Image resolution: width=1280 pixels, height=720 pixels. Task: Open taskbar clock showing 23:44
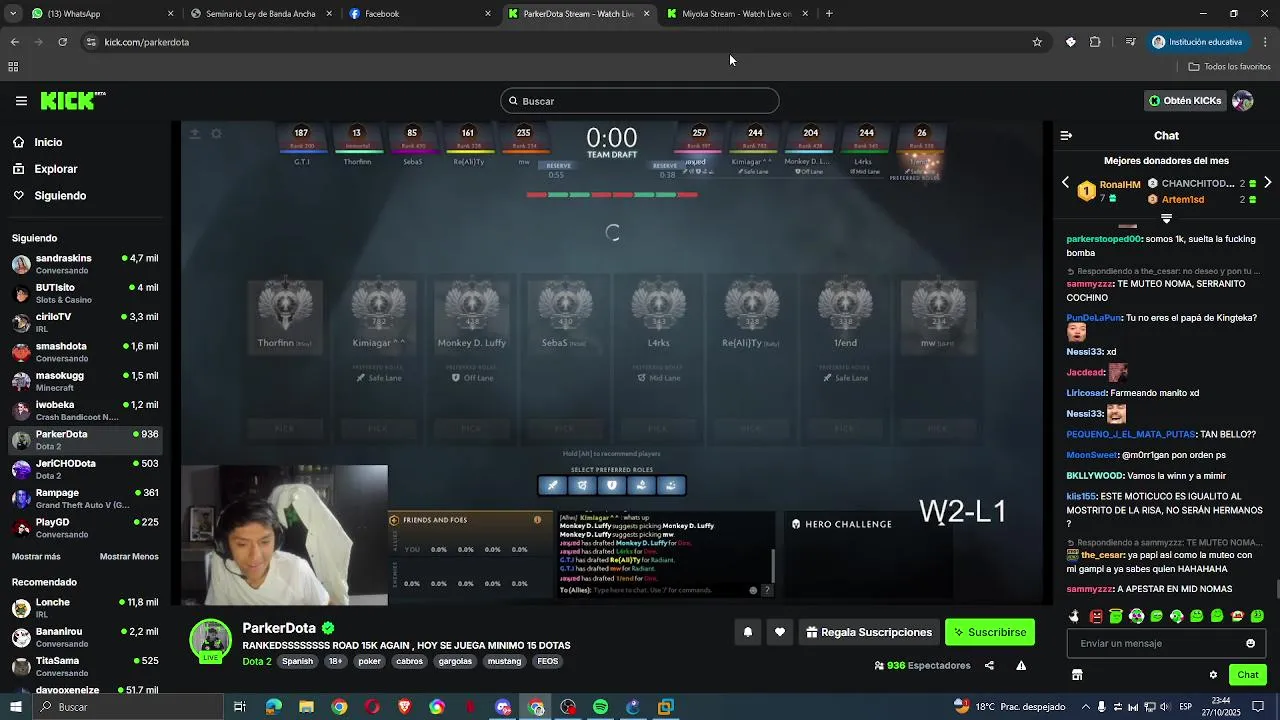[1221, 707]
